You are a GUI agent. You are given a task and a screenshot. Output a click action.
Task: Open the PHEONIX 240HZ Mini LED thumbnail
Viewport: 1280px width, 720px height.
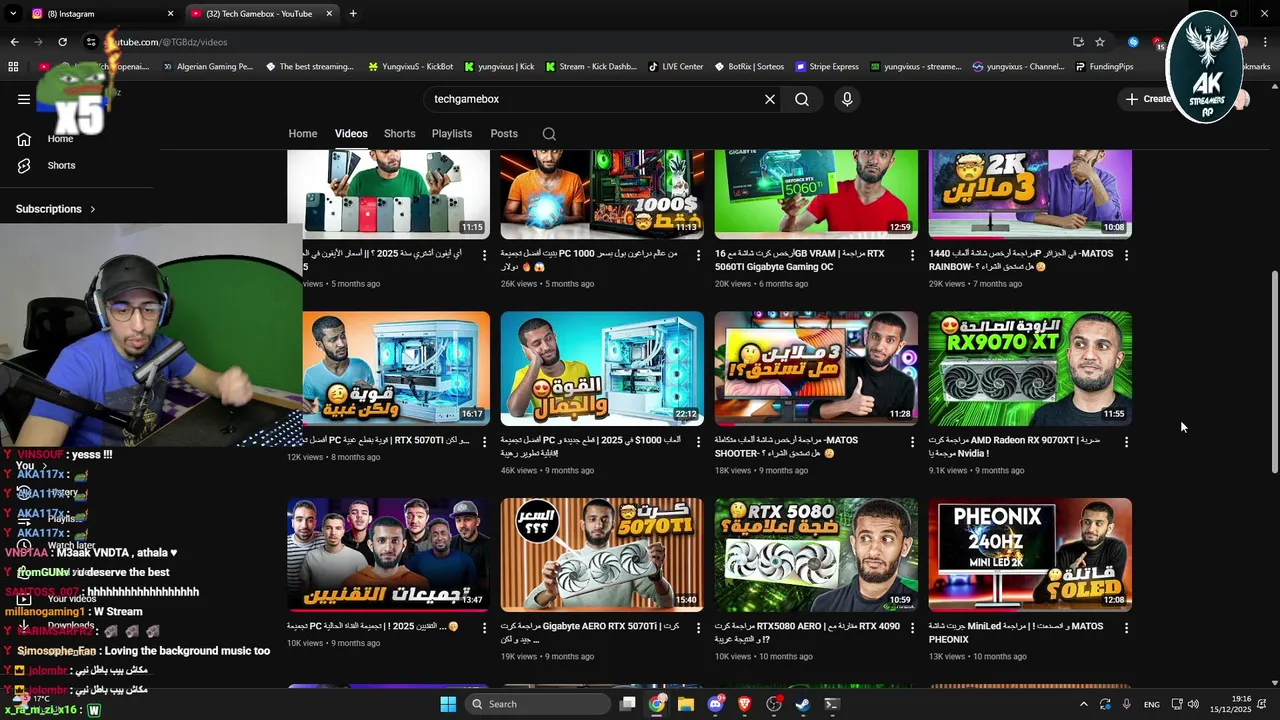click(x=1030, y=555)
